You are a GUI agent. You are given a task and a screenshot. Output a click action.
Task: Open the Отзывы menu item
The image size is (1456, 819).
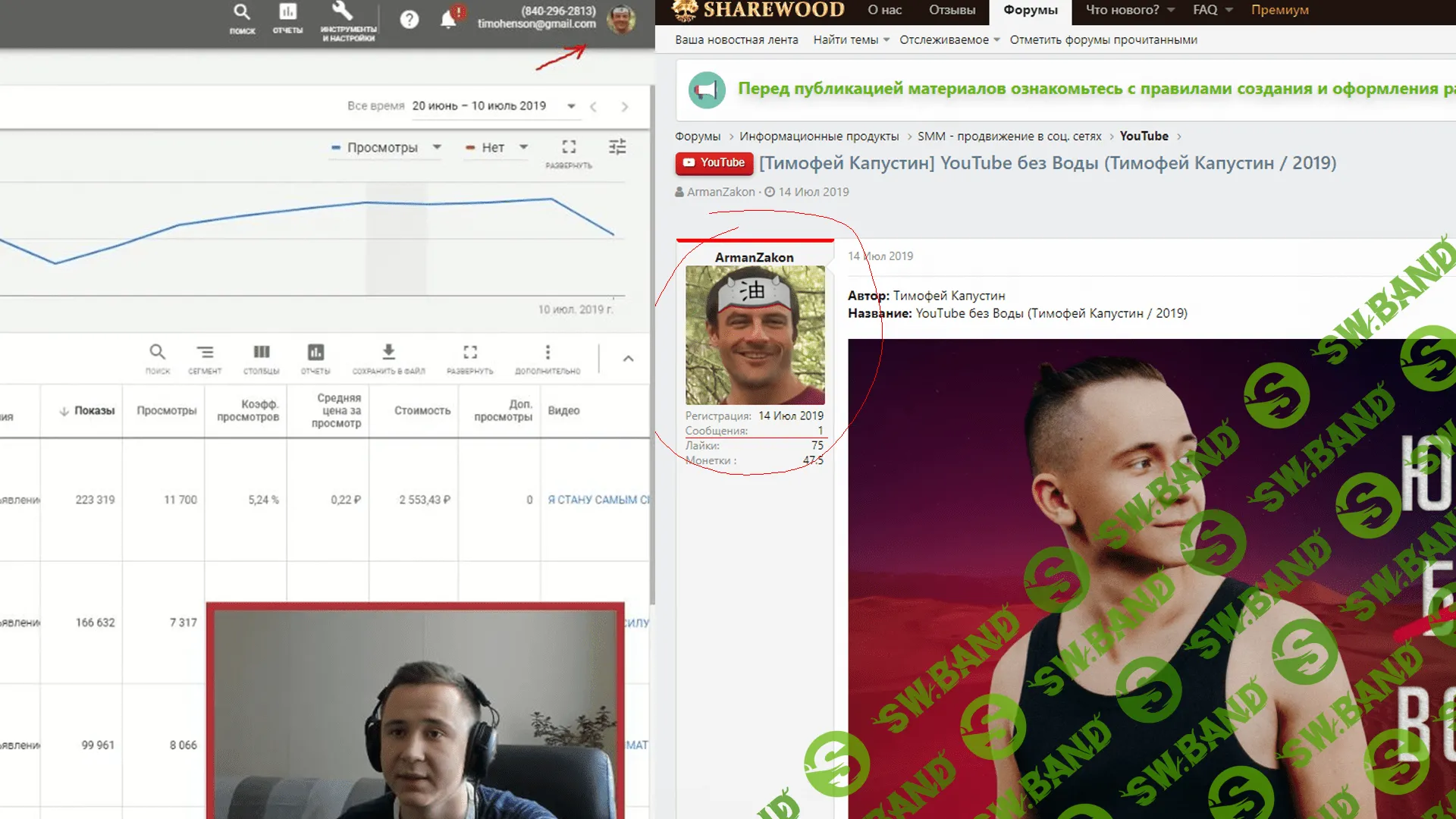point(952,10)
